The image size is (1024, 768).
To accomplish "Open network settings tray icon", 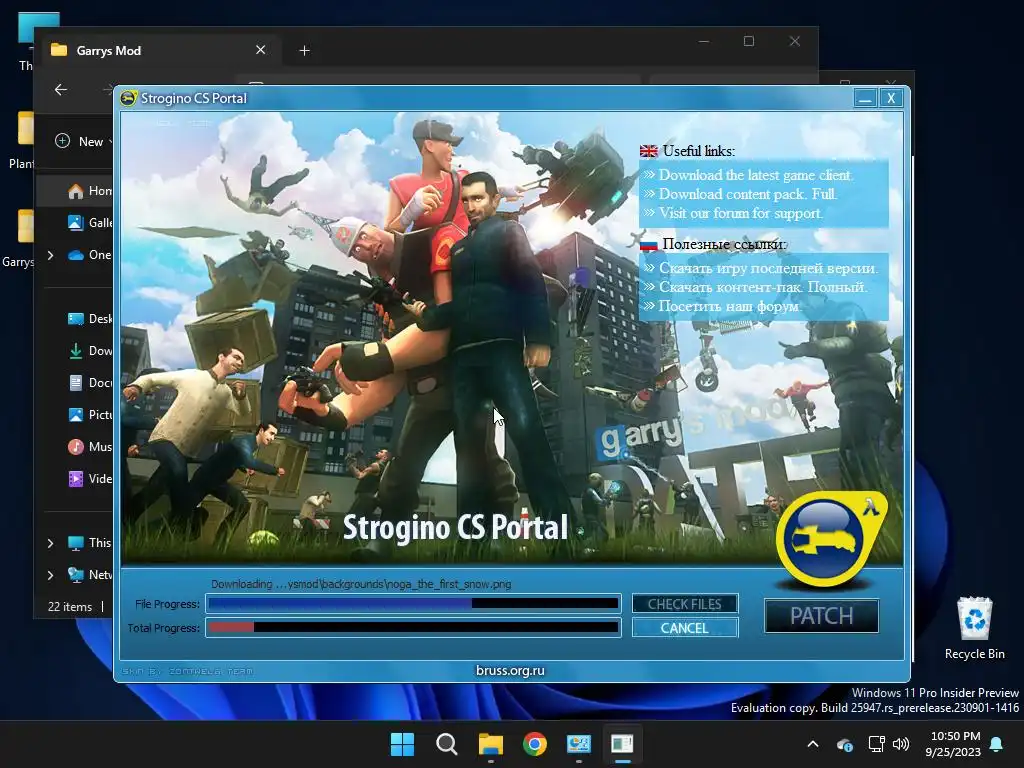I will (x=876, y=744).
